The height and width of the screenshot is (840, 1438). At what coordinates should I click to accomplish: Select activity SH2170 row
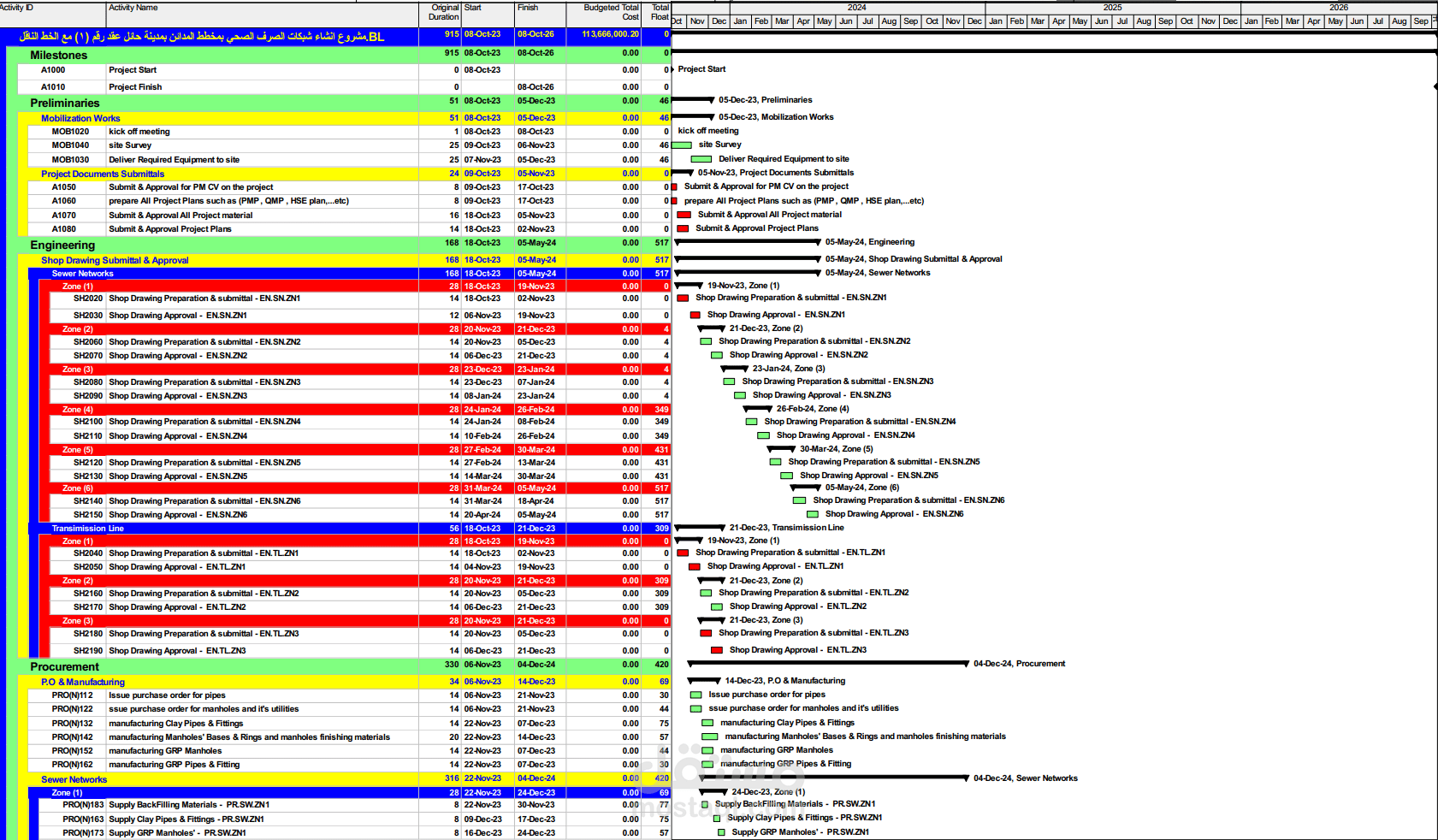[359, 607]
